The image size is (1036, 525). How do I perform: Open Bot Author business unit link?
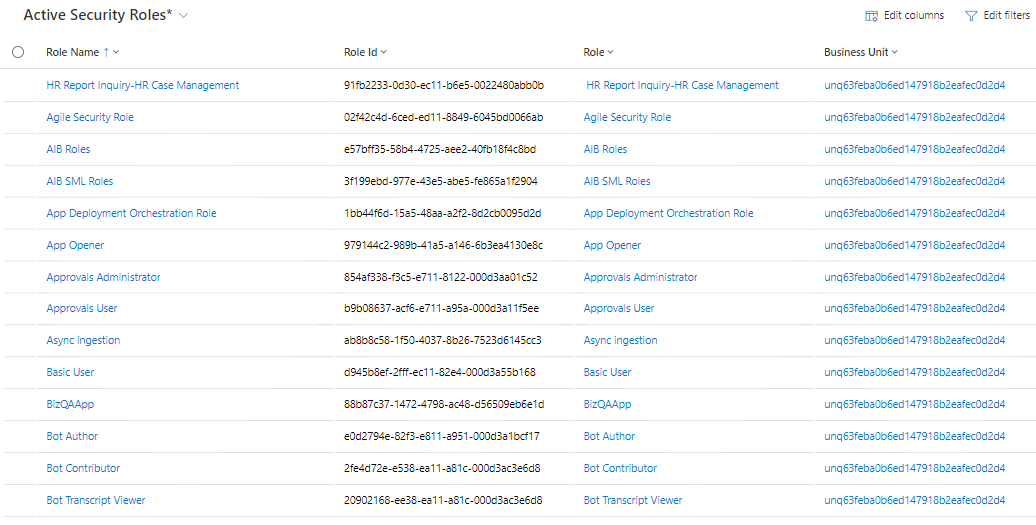914,436
